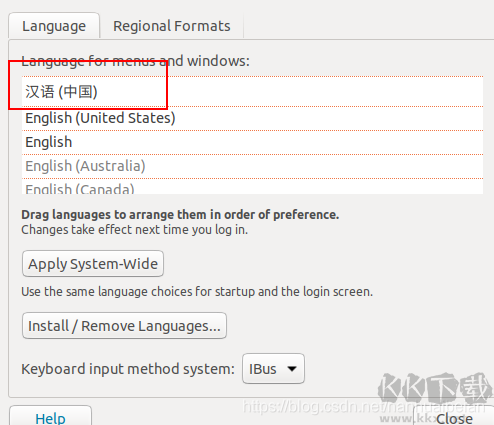Screen dimensions: 494x425
Task: Expand the IBus input method dropdown
Action: tap(273, 369)
